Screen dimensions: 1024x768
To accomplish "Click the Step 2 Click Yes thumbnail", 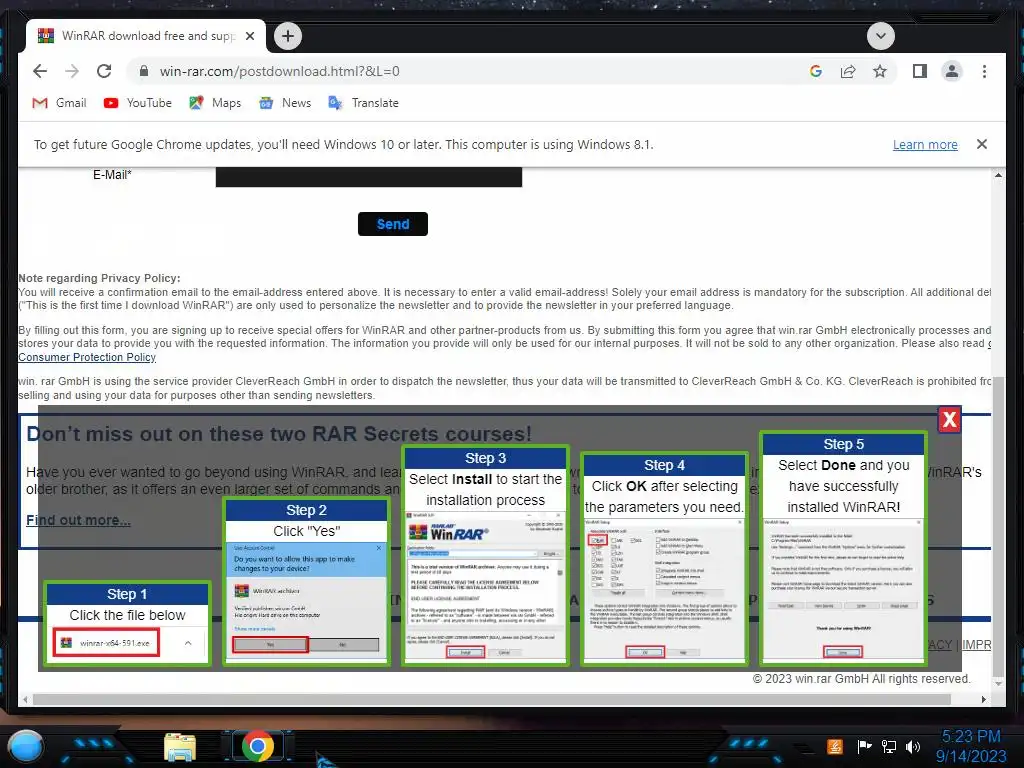I will [306, 581].
